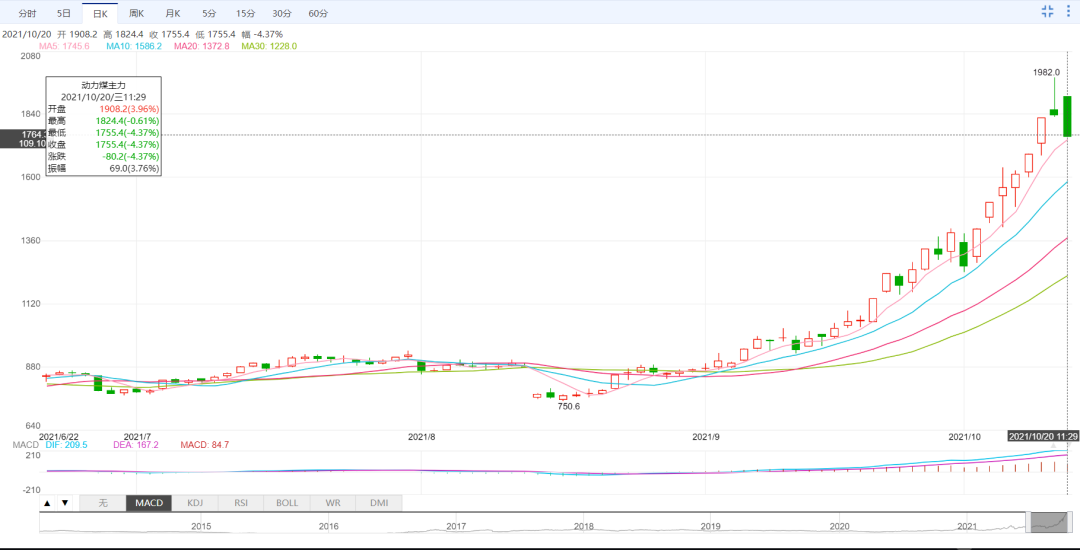Click the 2021/9 date axis label
1080x550 pixels.
(705, 436)
